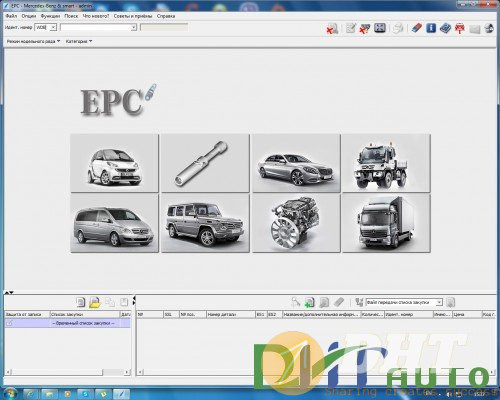Expand the Категории dropdown

[79, 41]
